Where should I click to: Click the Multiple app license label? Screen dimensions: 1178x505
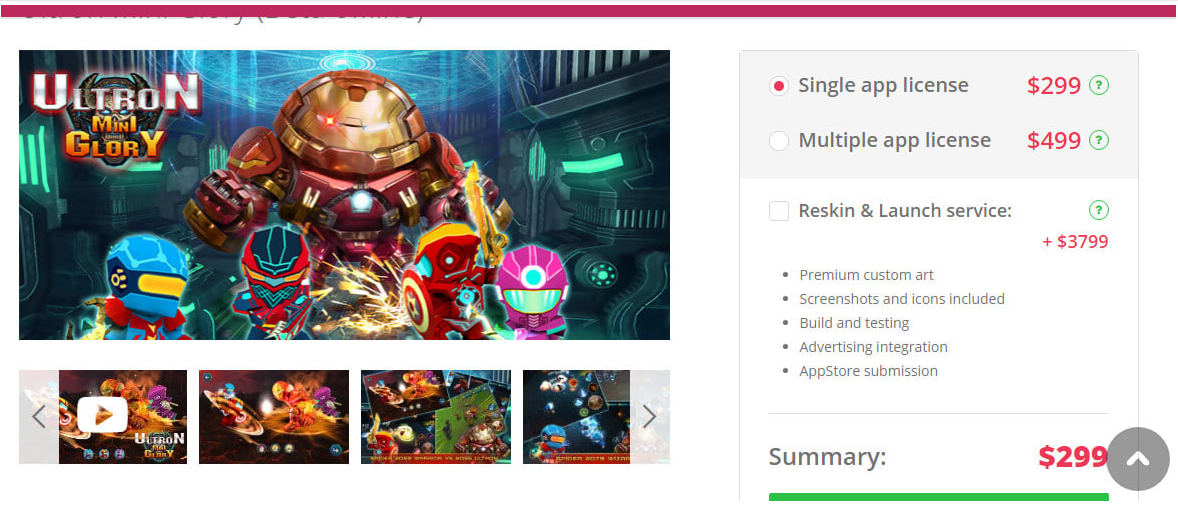point(894,141)
